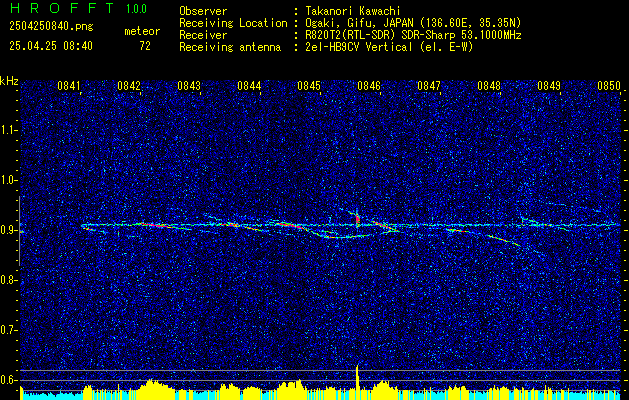Click the 0849 time marker
The width and height of the screenshot is (629, 400).
[549, 86]
